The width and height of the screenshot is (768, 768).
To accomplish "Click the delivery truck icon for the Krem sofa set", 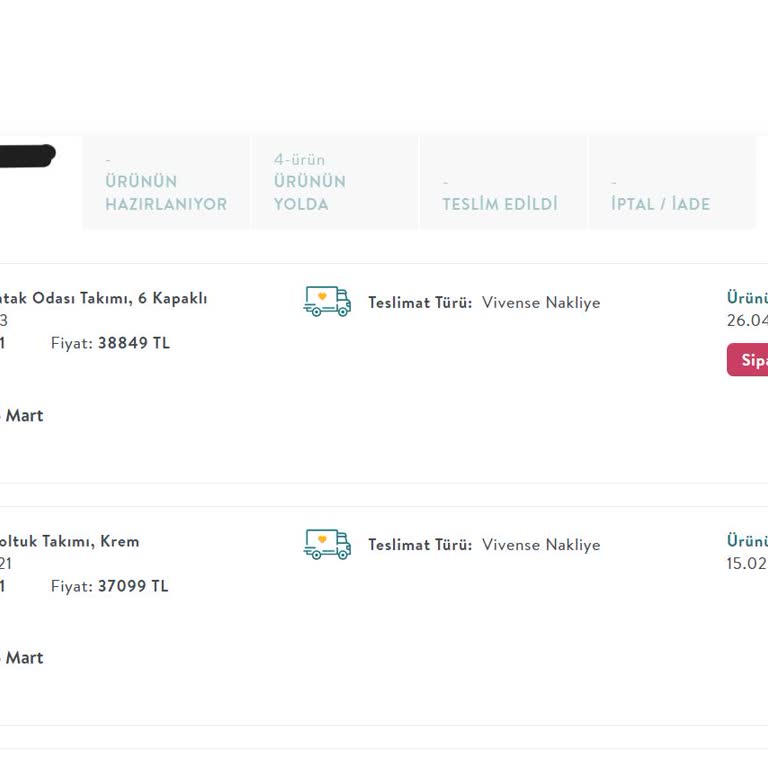I will click(327, 544).
